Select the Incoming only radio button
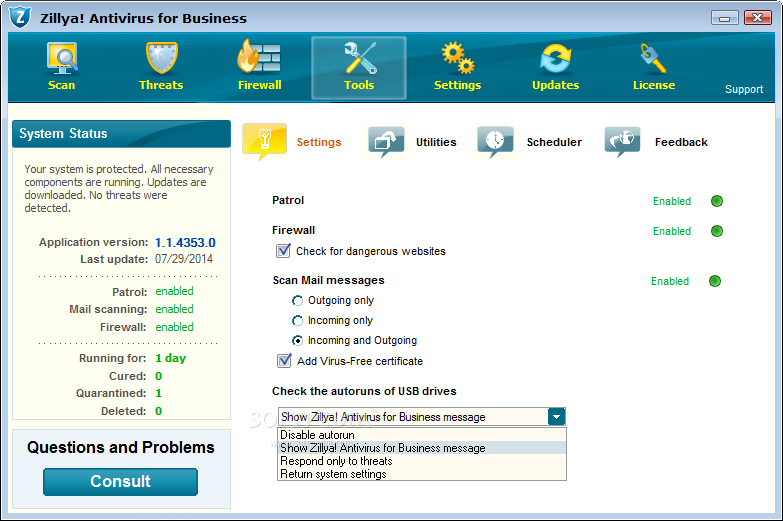The height and width of the screenshot is (521, 783). click(297, 320)
